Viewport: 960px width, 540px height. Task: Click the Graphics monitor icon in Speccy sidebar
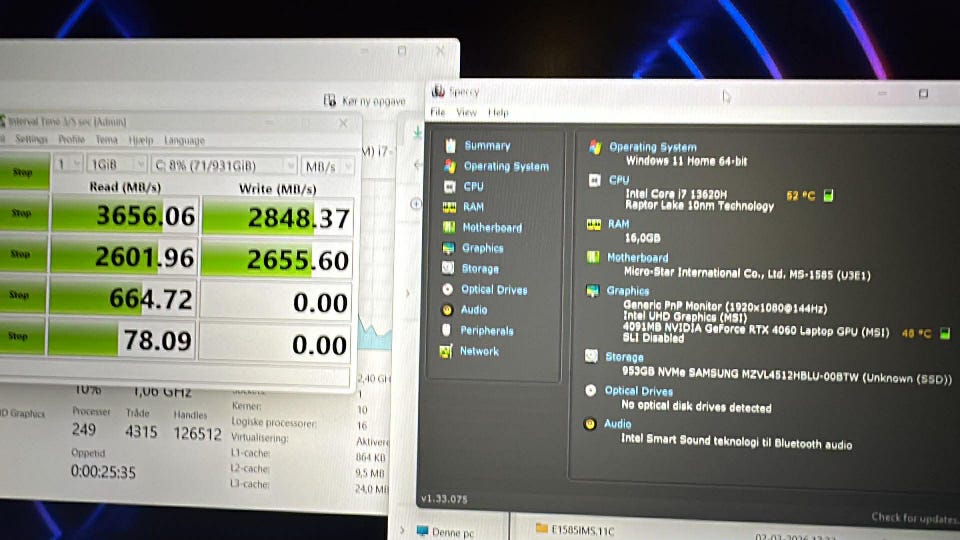click(449, 248)
